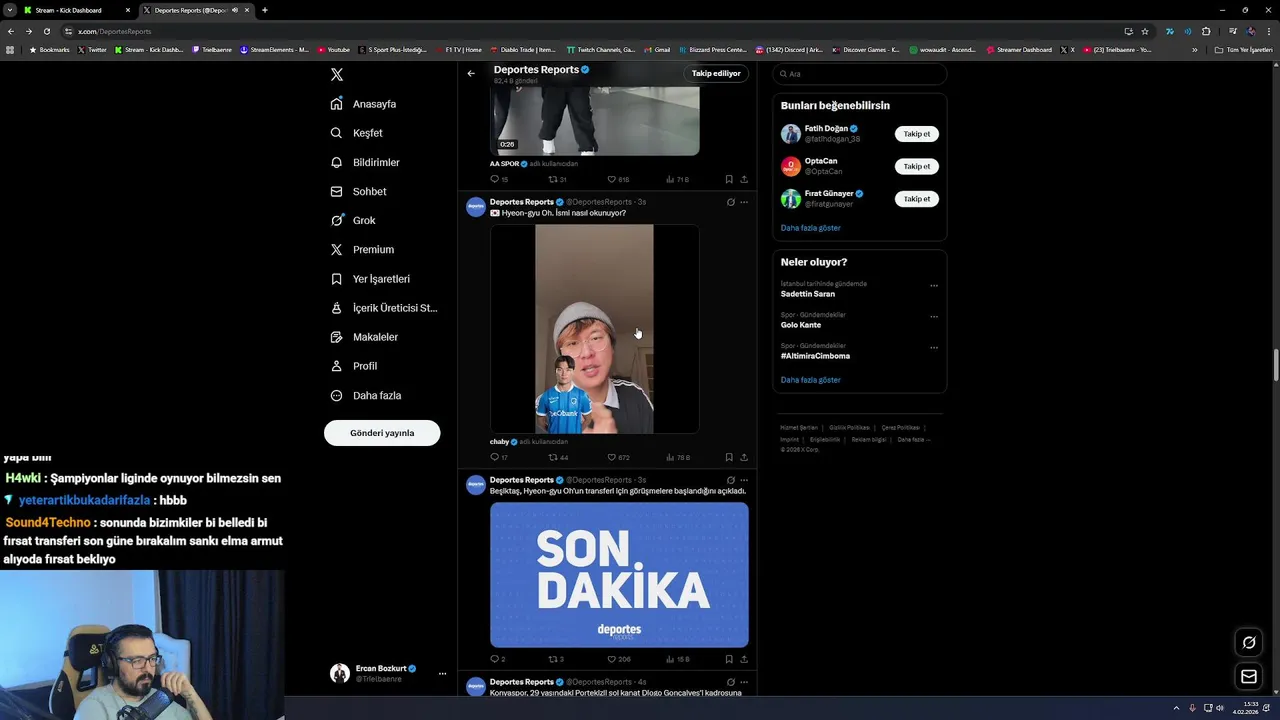Click Grok icon on Hyeon-gyu Oh post

pyautogui.click(x=730, y=202)
